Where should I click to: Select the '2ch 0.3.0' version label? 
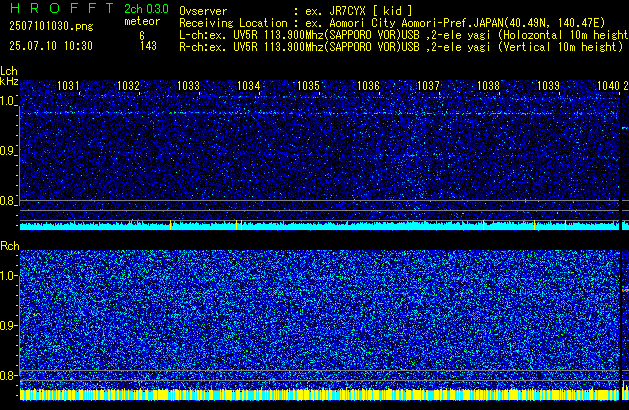[x=146, y=9]
